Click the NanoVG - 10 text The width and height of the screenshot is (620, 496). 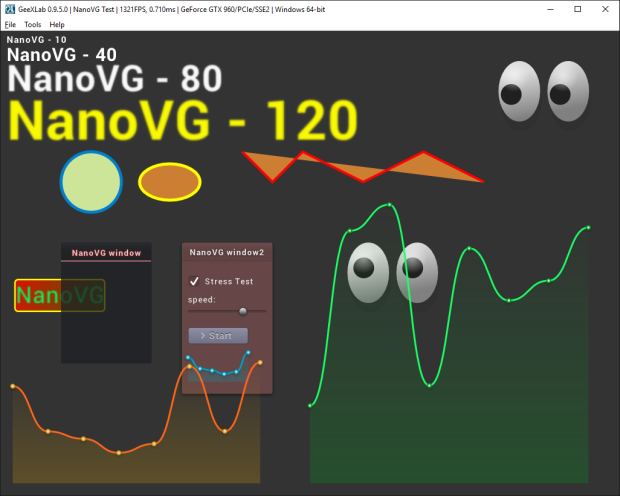tap(36, 40)
